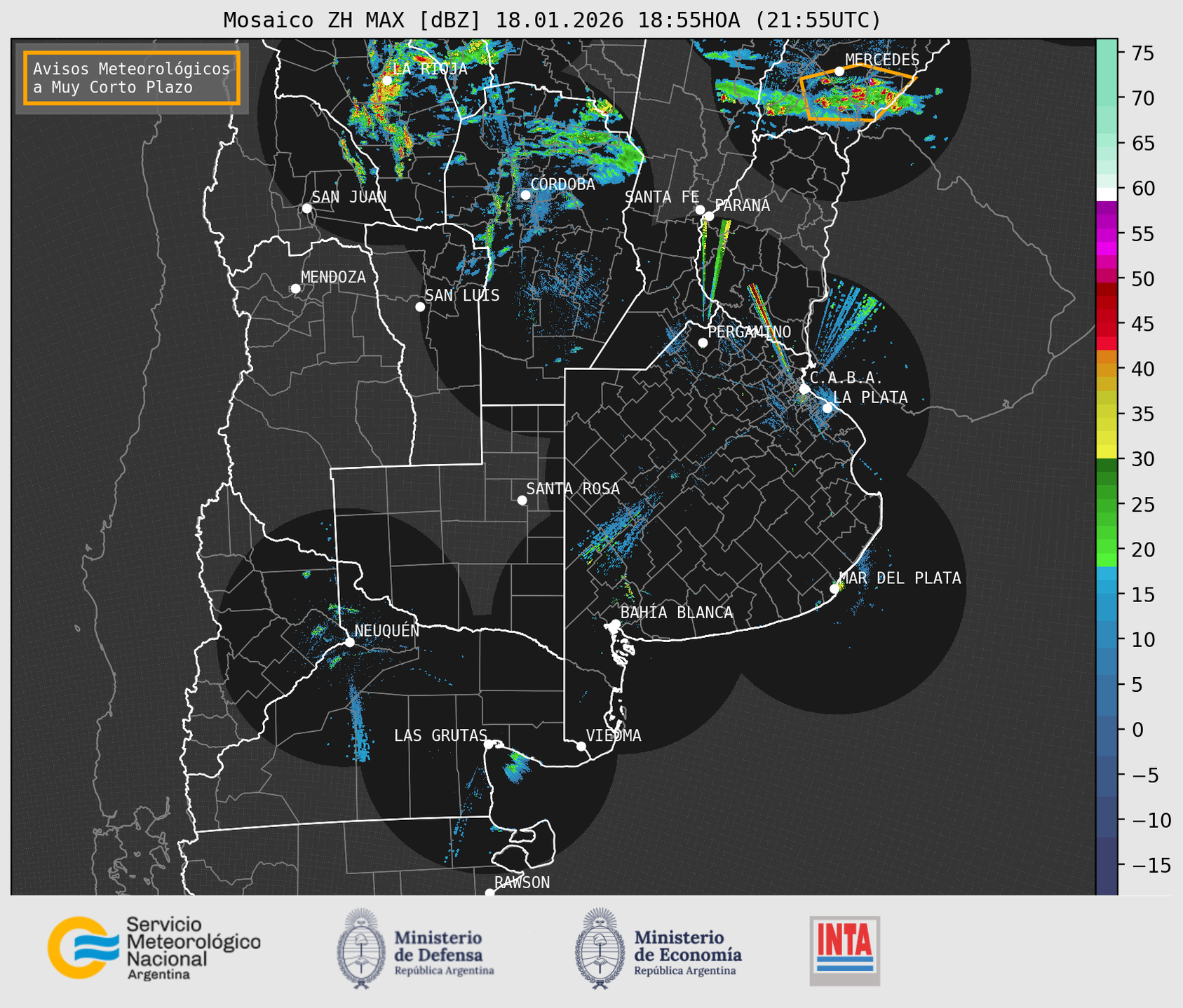The width and height of the screenshot is (1183, 1008).
Task: Click the LAS GRUTAS city marker dot
Action: click(x=489, y=744)
